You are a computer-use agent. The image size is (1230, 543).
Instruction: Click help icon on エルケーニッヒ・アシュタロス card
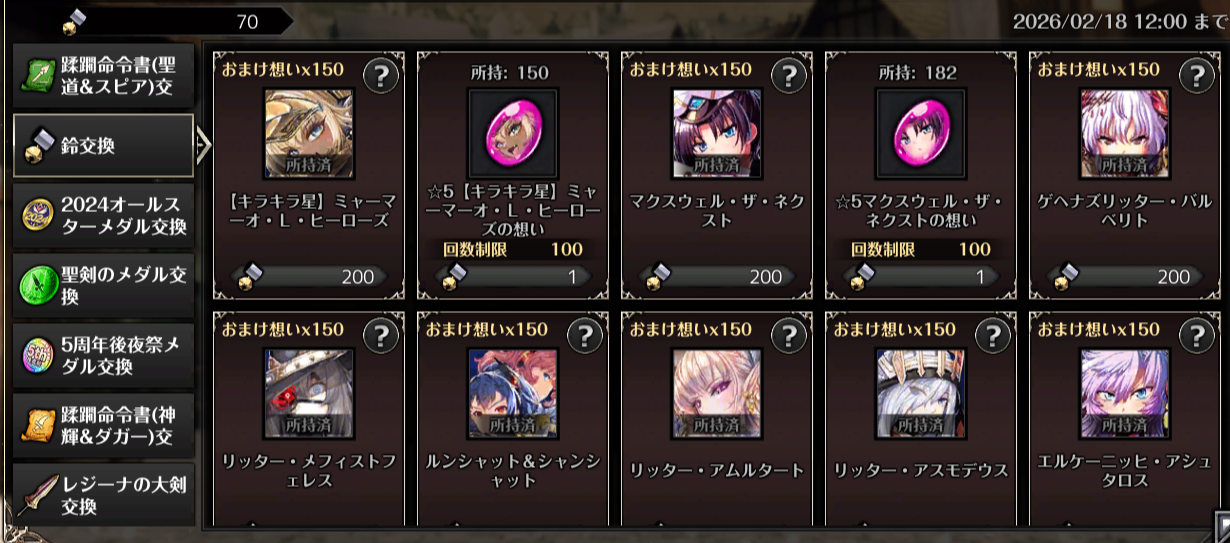pyautogui.click(x=1197, y=335)
